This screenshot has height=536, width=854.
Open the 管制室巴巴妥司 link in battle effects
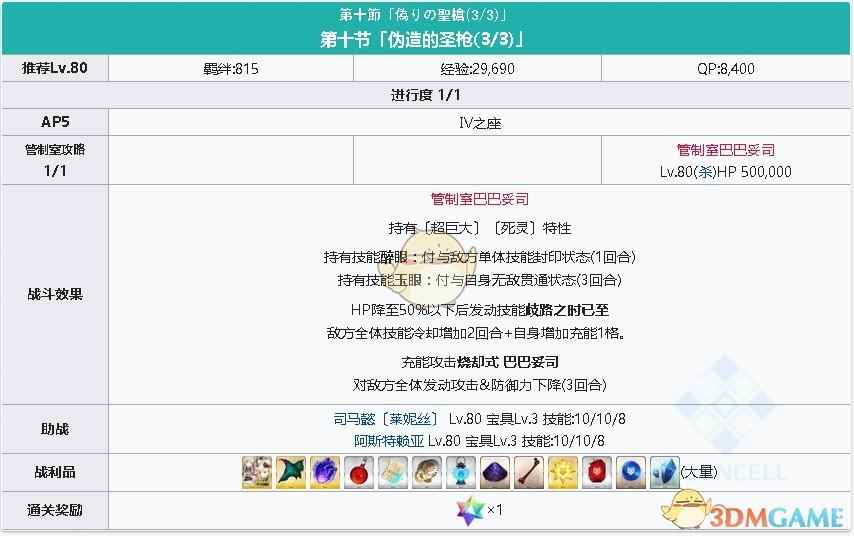point(479,199)
